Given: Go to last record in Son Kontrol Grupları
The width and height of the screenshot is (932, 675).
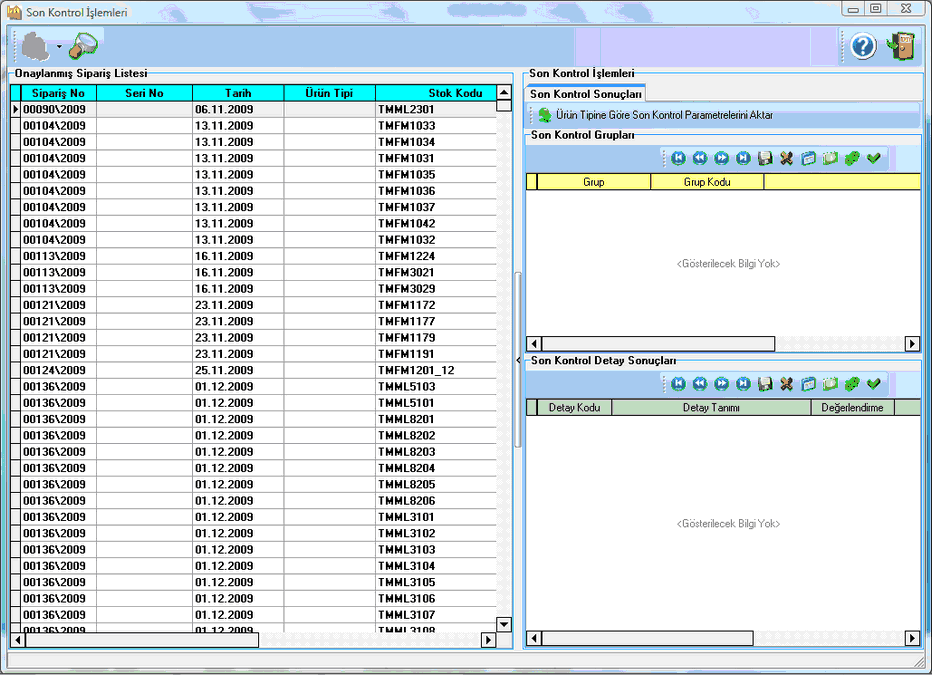Looking at the screenshot, I should pyautogui.click(x=743, y=158).
